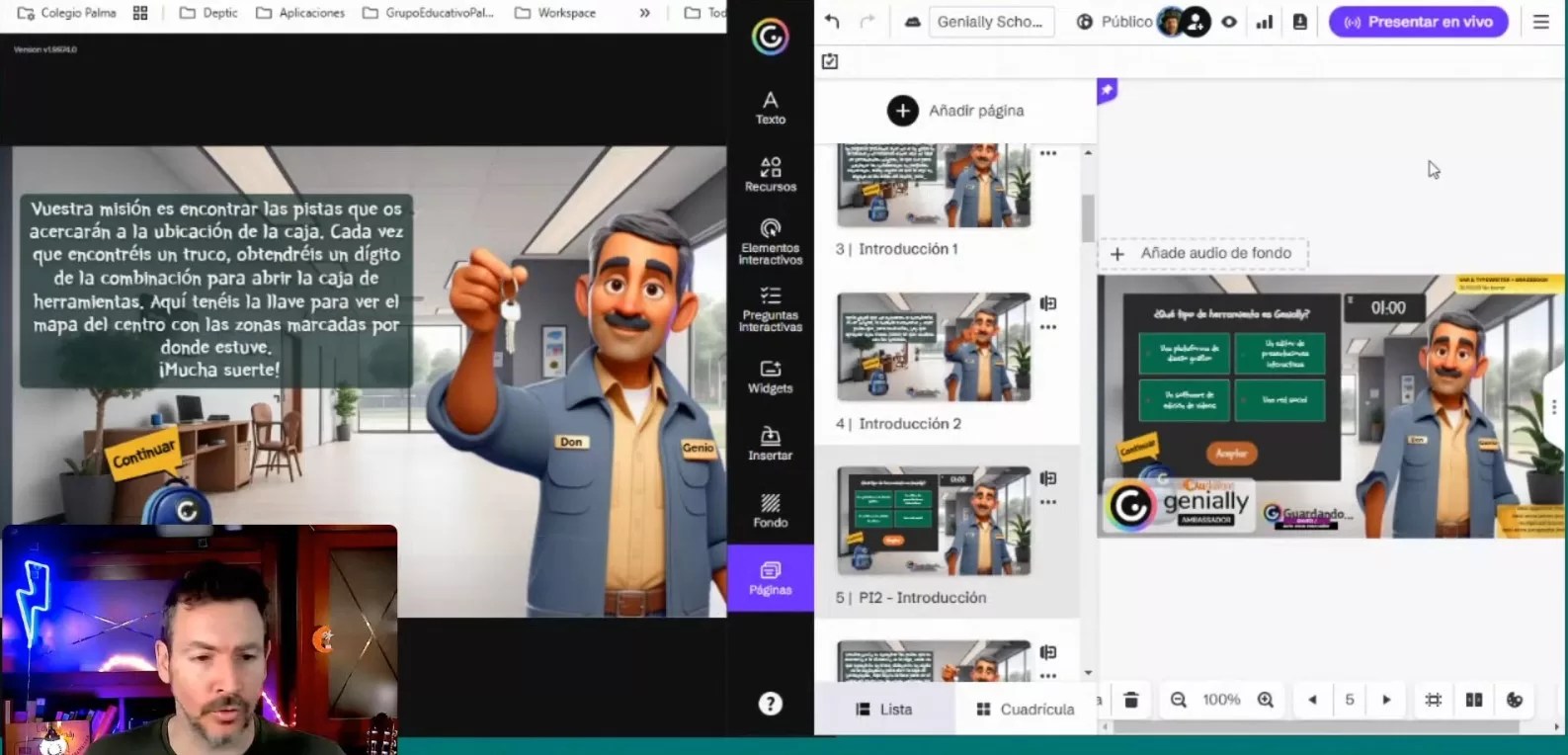
Task: Redo the last undone action
Action: [x=867, y=21]
